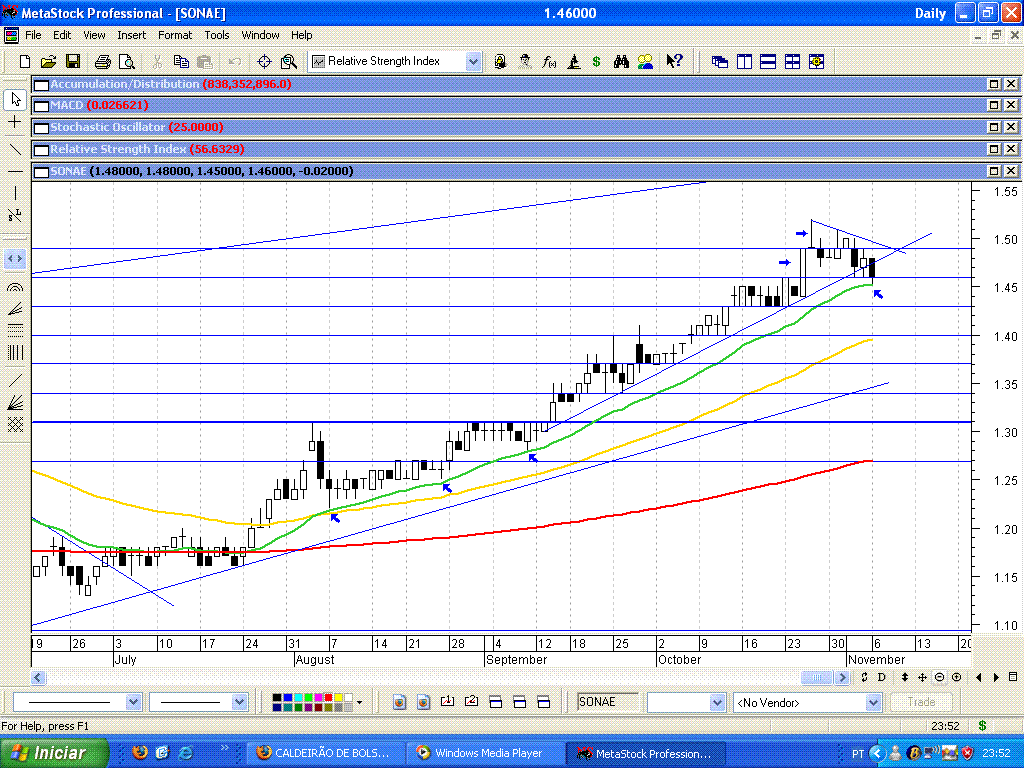Viewport: 1025px width, 768px height.
Task: Click the D periodicity button below chart
Action: click(881, 677)
